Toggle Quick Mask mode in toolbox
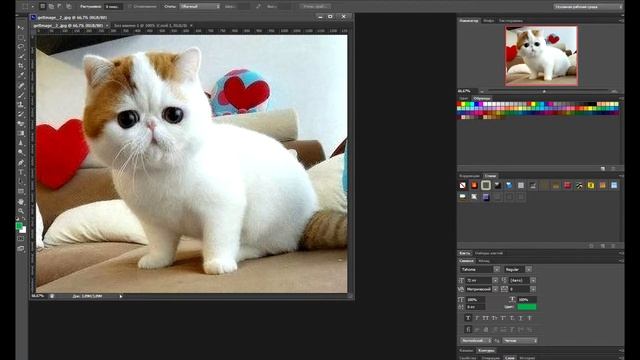Image resolution: width=640 pixels, height=360 pixels. tap(21, 238)
